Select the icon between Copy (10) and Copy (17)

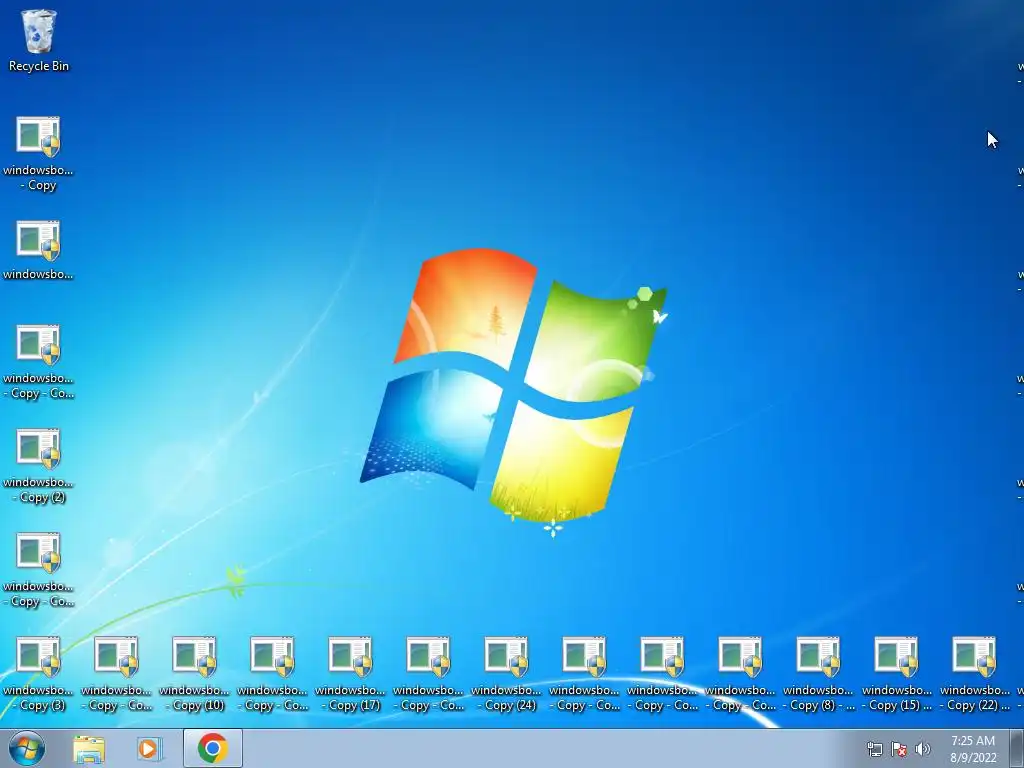[272, 674]
